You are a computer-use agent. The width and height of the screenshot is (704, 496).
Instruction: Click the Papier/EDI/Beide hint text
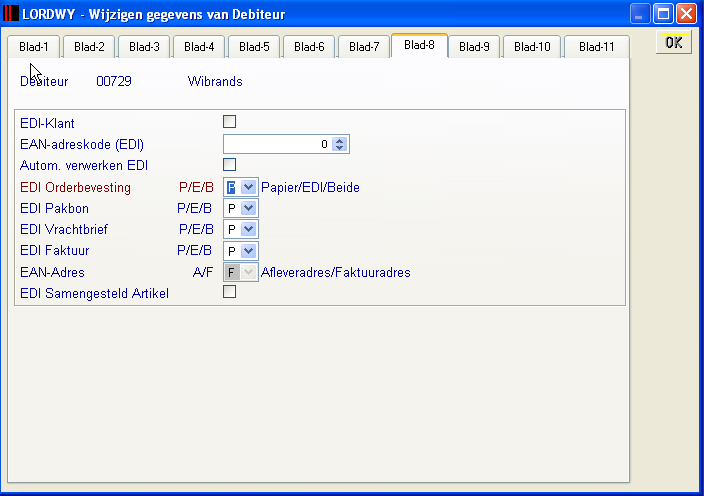click(310, 187)
